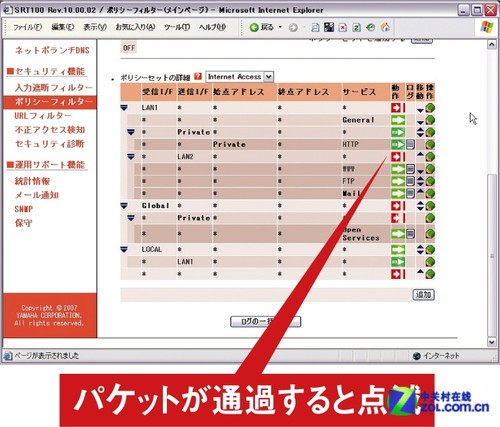Screen dimensions: 500x427
Task: Click the move-up arrow in FTP row
Action: [x=420, y=178]
